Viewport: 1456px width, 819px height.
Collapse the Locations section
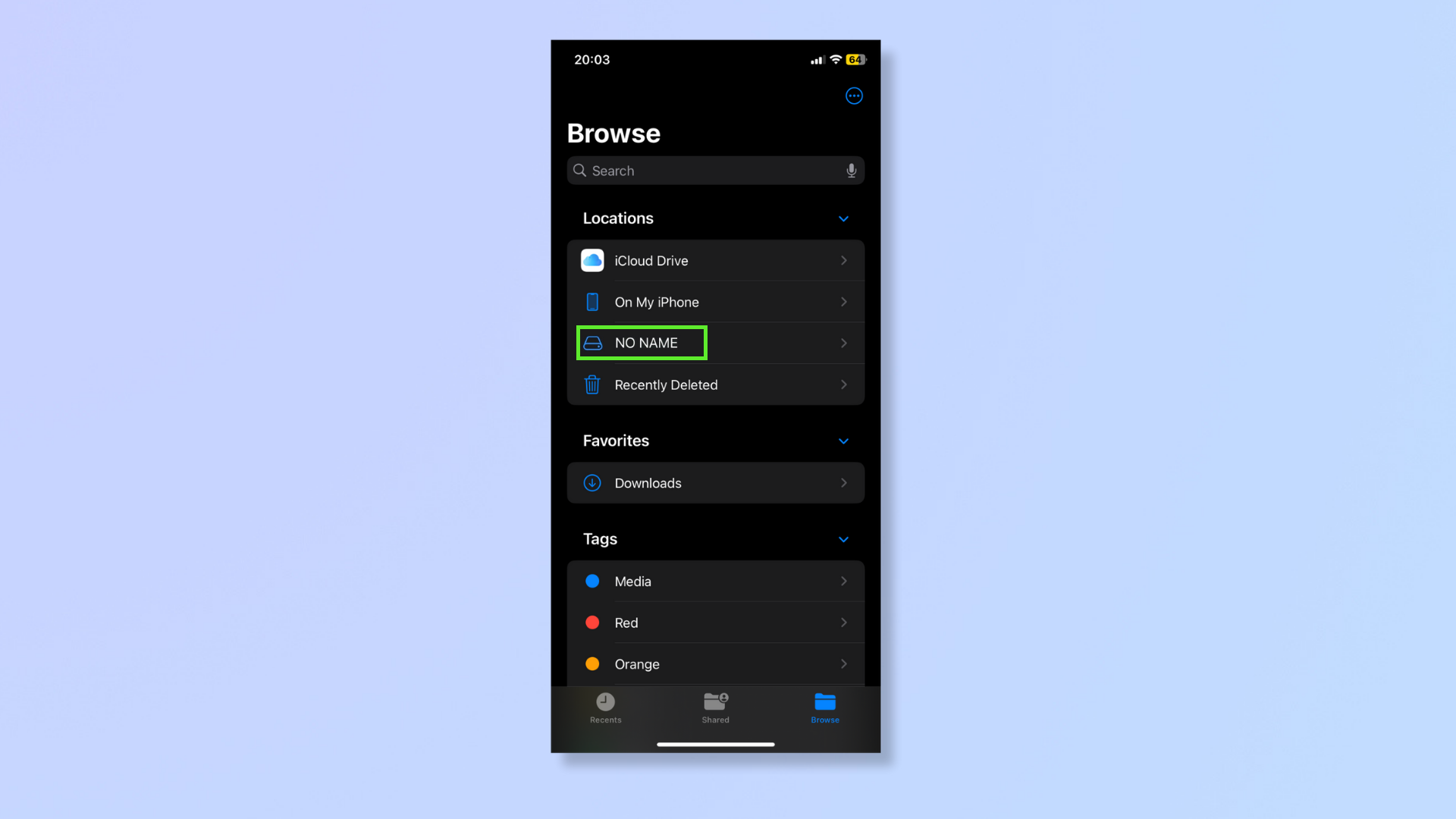843,219
